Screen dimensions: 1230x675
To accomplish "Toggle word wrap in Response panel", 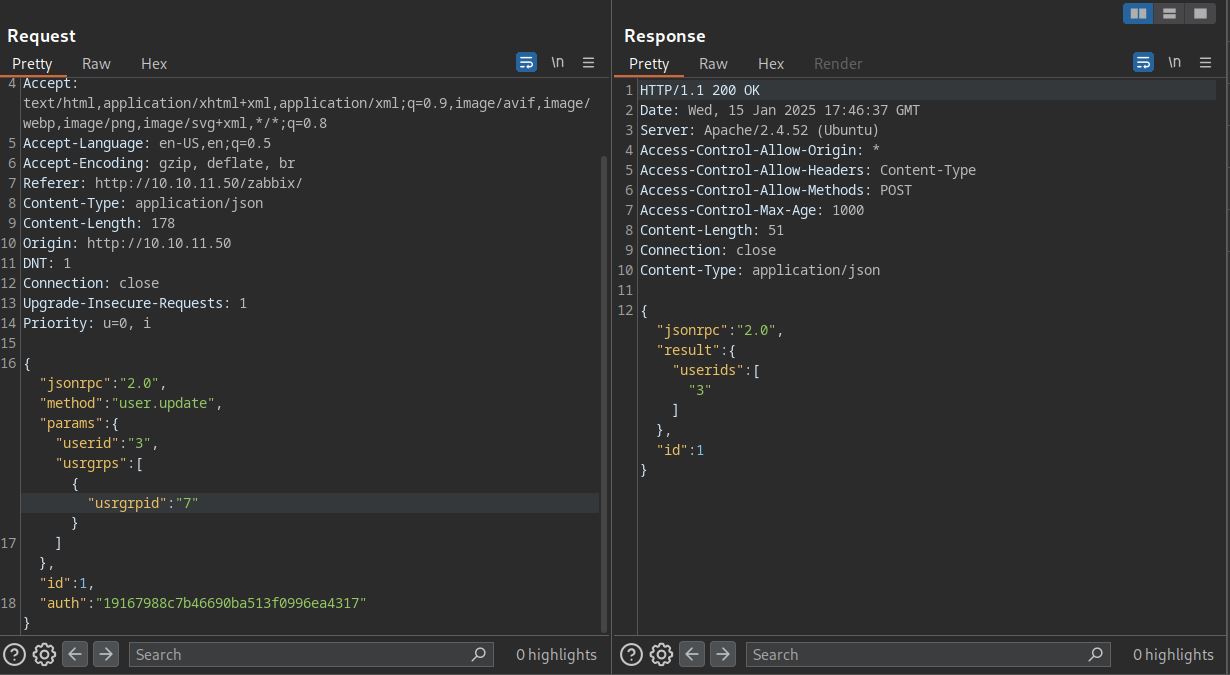I will coord(1143,62).
